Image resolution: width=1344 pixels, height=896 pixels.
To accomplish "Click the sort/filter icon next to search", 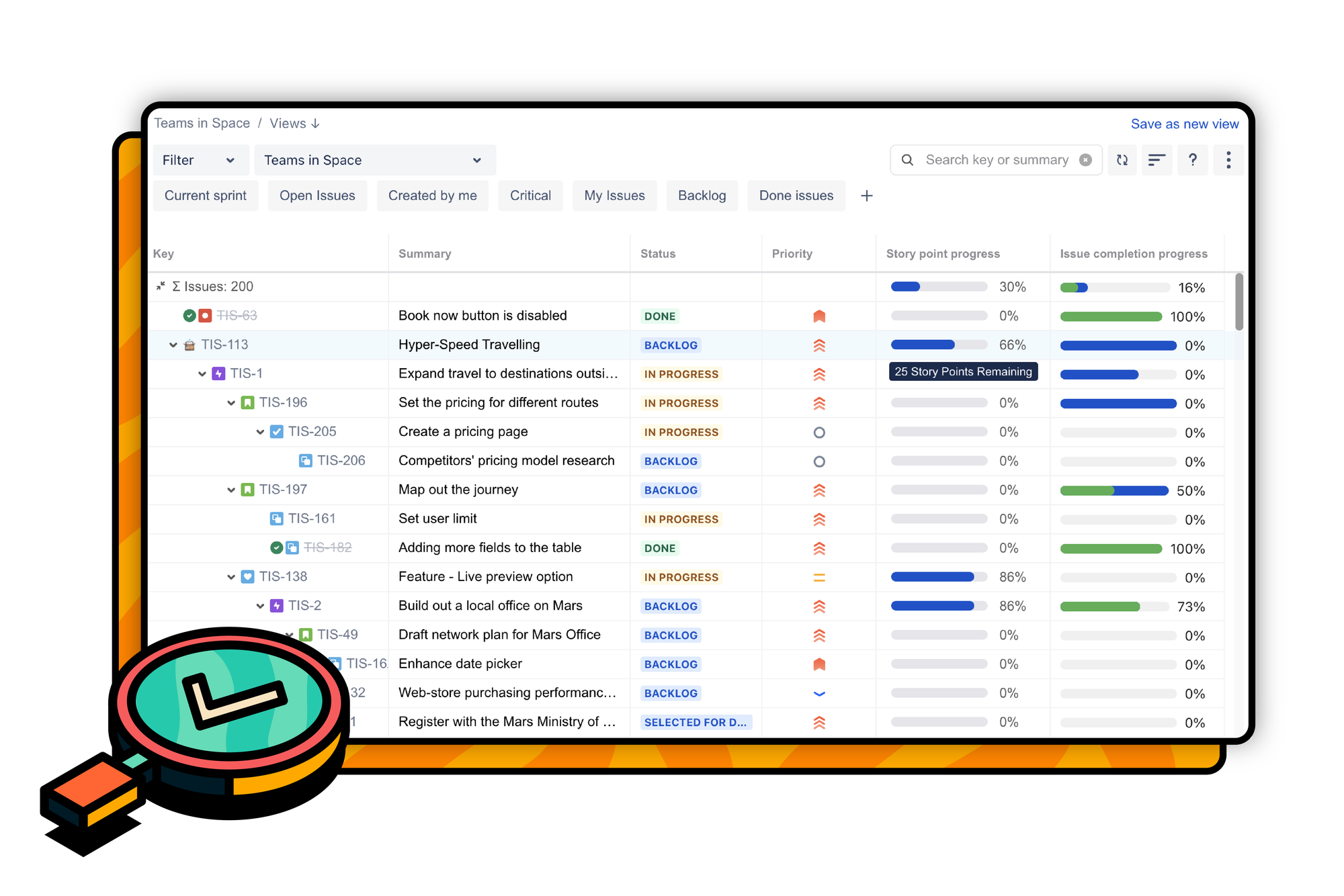I will coord(1156,159).
